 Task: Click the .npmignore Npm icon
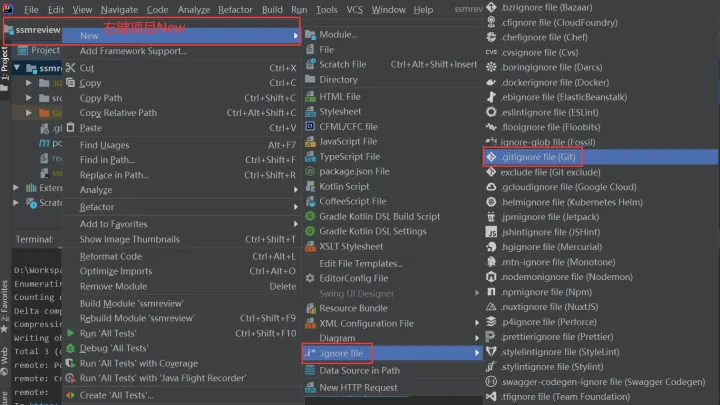tap(491, 292)
